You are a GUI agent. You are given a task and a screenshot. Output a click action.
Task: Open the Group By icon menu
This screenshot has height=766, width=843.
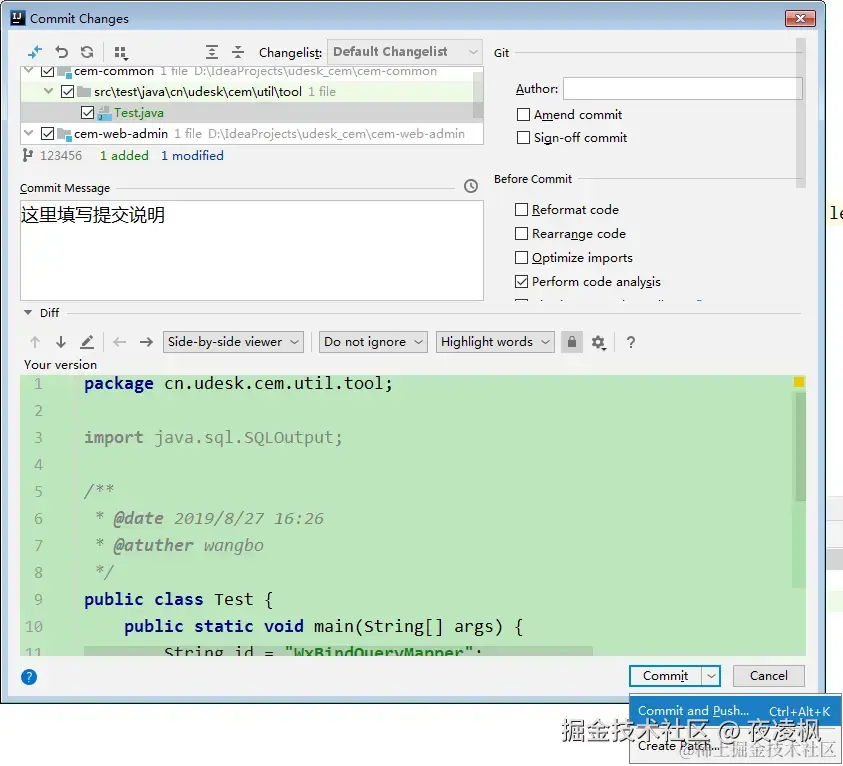[x=121, y=53]
